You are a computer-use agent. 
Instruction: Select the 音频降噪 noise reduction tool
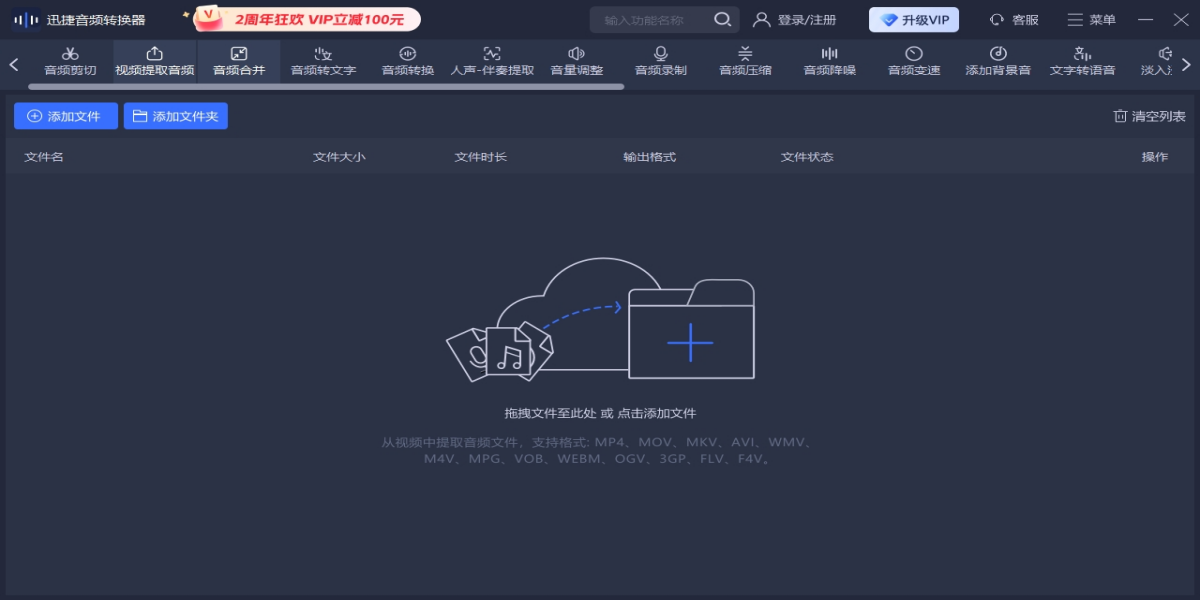tap(830, 61)
